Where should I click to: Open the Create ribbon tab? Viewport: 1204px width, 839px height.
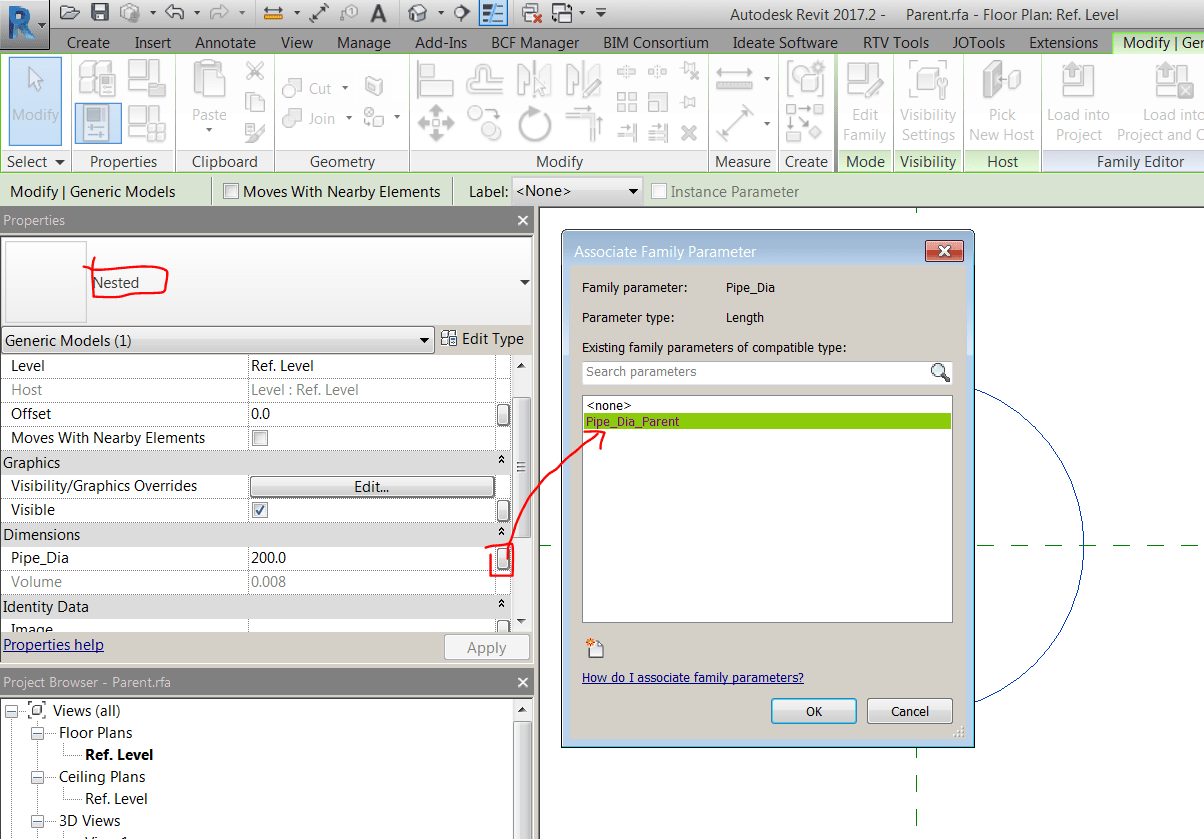click(x=88, y=43)
